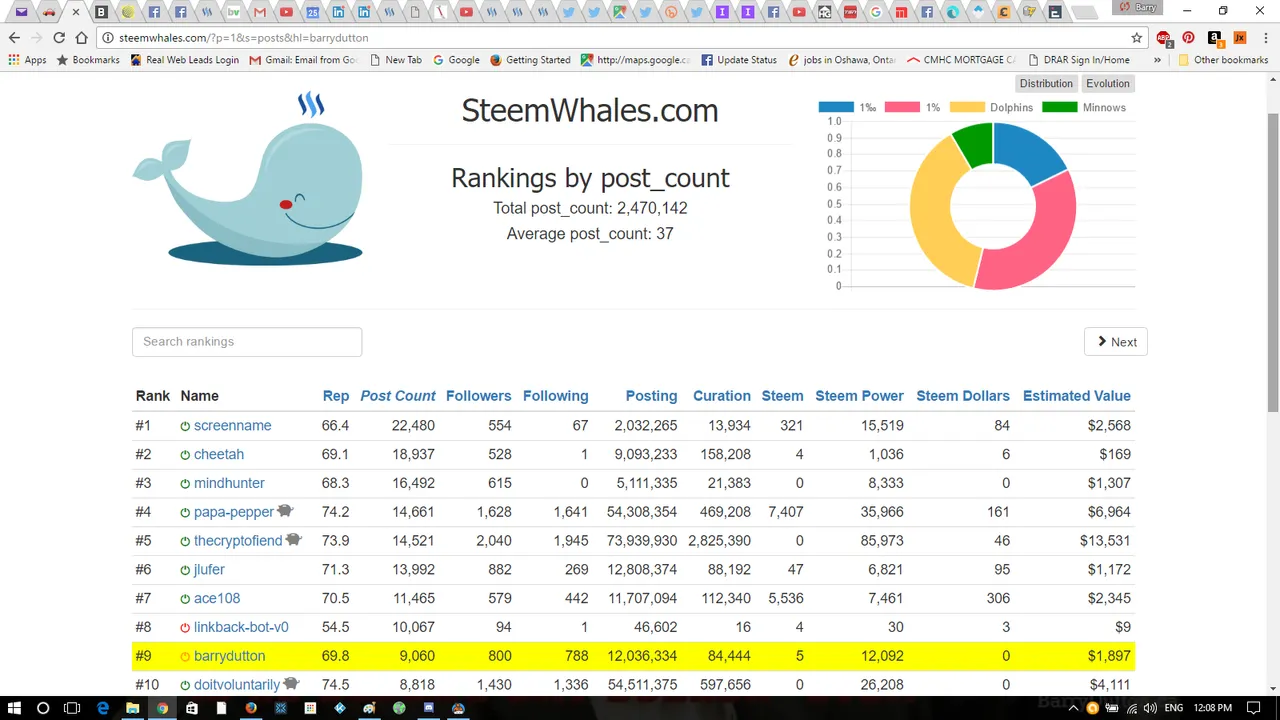Toggle the pink 1% legend swatch
Image resolution: width=1280 pixels, height=720 pixels.
[x=902, y=107]
